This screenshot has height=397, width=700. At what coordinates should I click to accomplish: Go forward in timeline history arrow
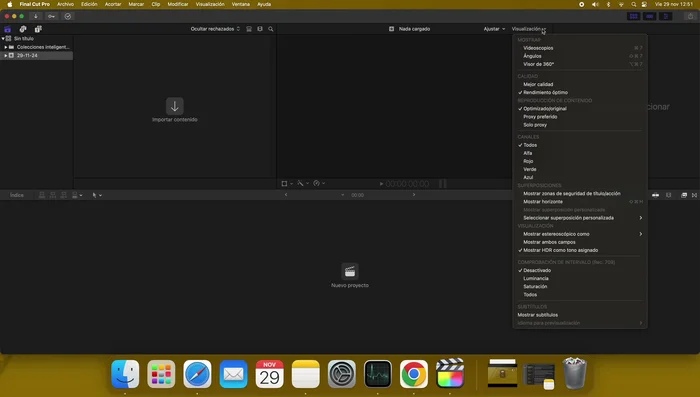(414, 195)
